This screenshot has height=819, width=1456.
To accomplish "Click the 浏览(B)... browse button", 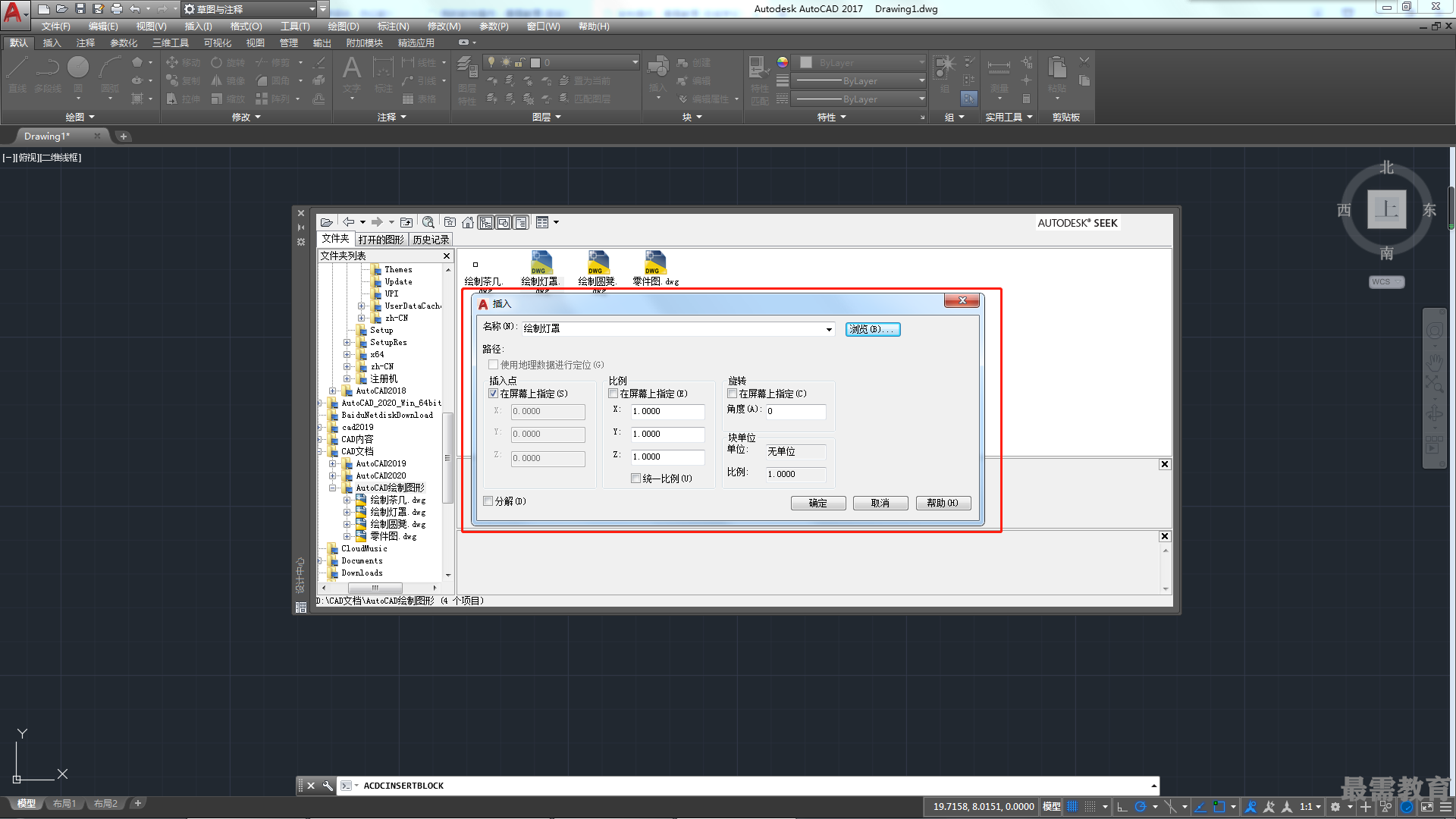I will pyautogui.click(x=873, y=329).
